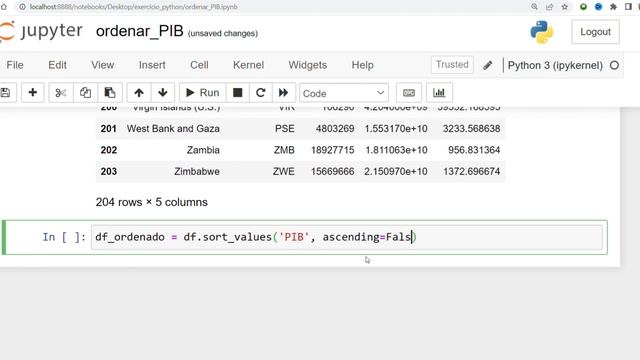Screen dimensions: 640x360
Task: Click the Zimbabwe cell
Action: (197, 171)
